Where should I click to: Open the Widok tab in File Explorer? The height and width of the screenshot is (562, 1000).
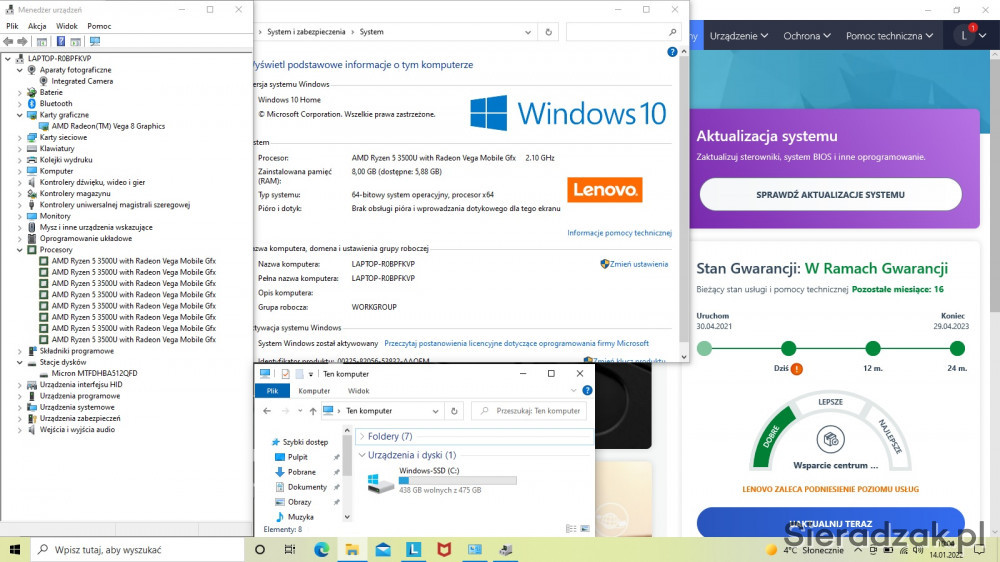pos(358,391)
